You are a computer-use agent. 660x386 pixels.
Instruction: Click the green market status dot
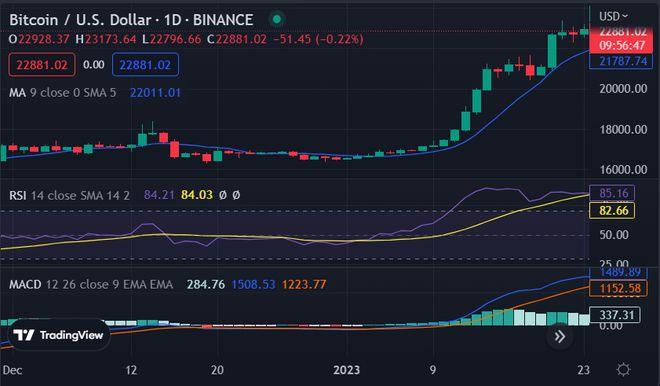(277, 19)
